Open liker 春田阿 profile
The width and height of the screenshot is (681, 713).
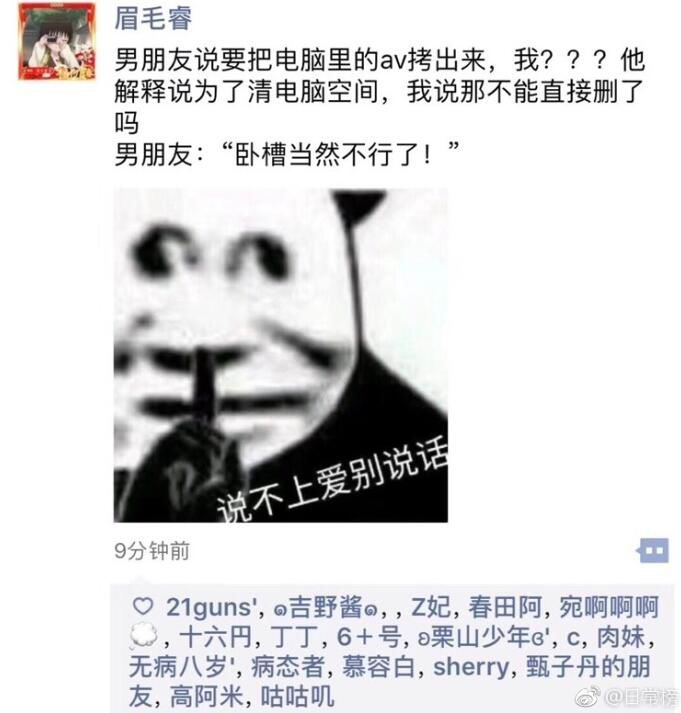[x=505, y=607]
